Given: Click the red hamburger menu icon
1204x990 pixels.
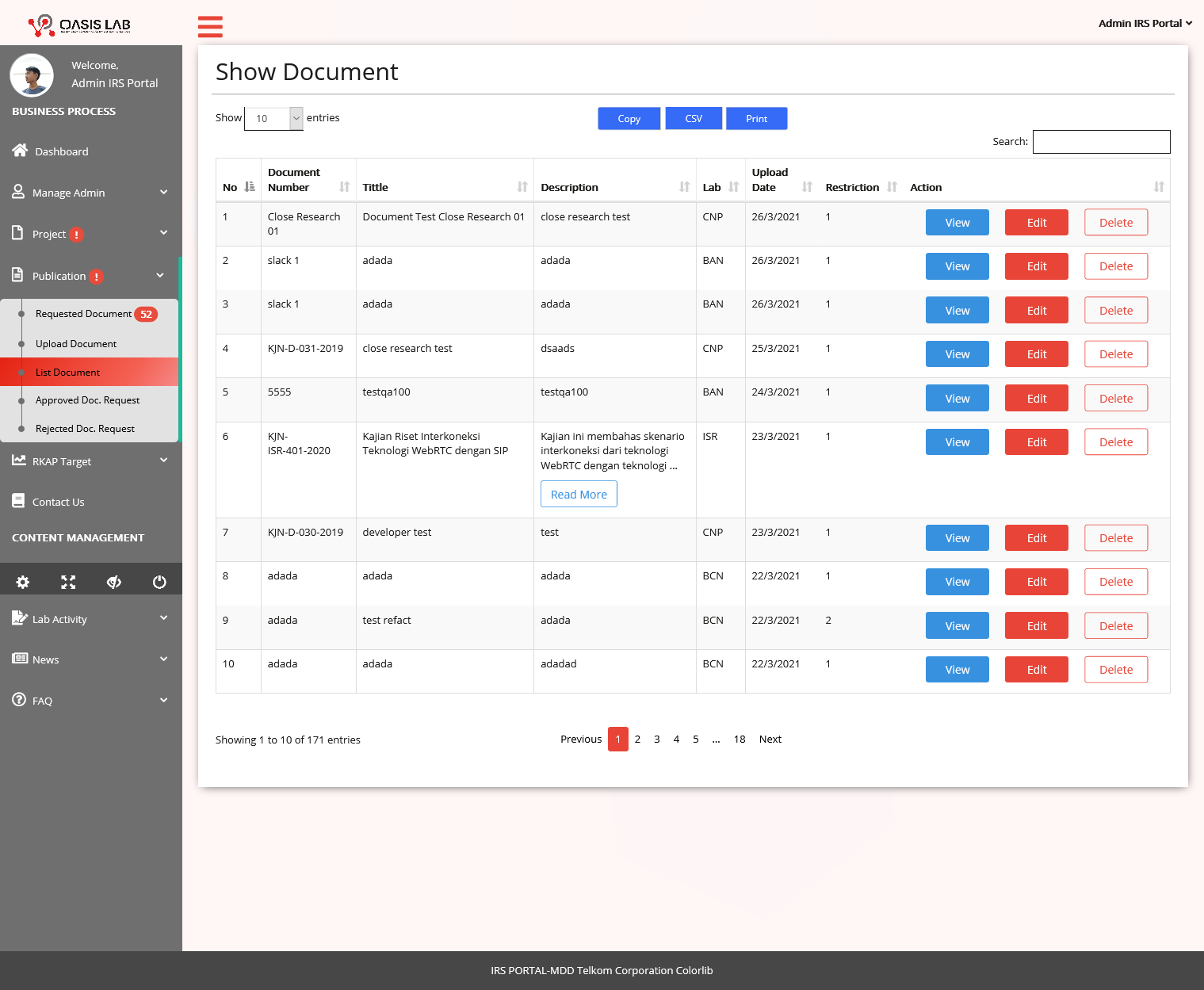Looking at the screenshot, I should pyautogui.click(x=210, y=26).
